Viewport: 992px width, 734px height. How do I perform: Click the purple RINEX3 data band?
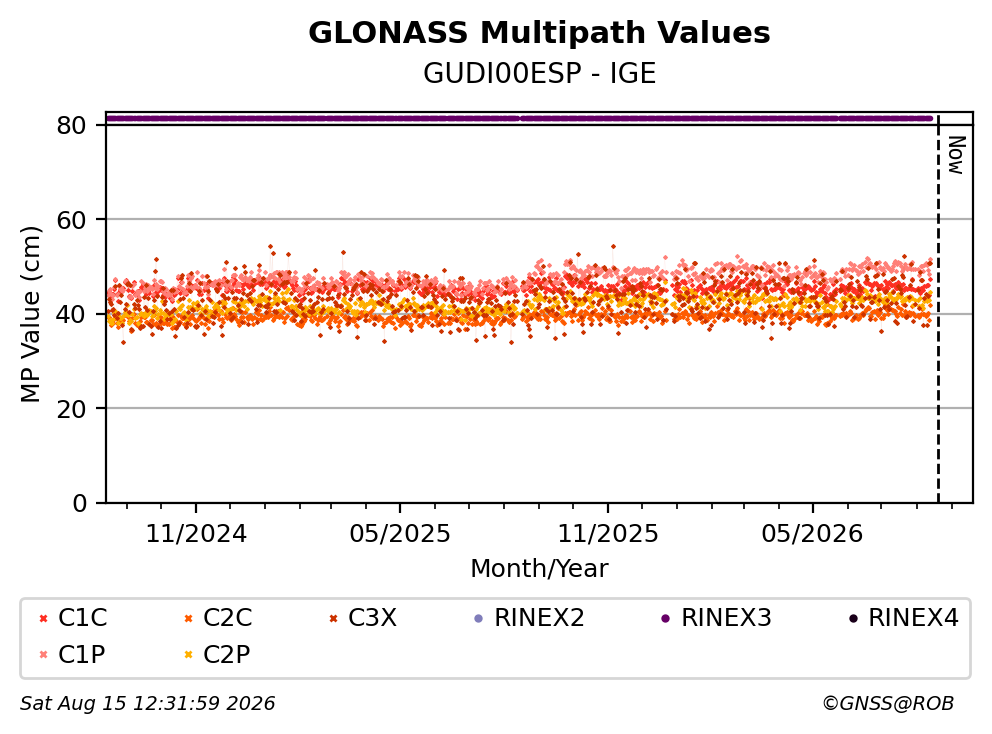pos(519,118)
